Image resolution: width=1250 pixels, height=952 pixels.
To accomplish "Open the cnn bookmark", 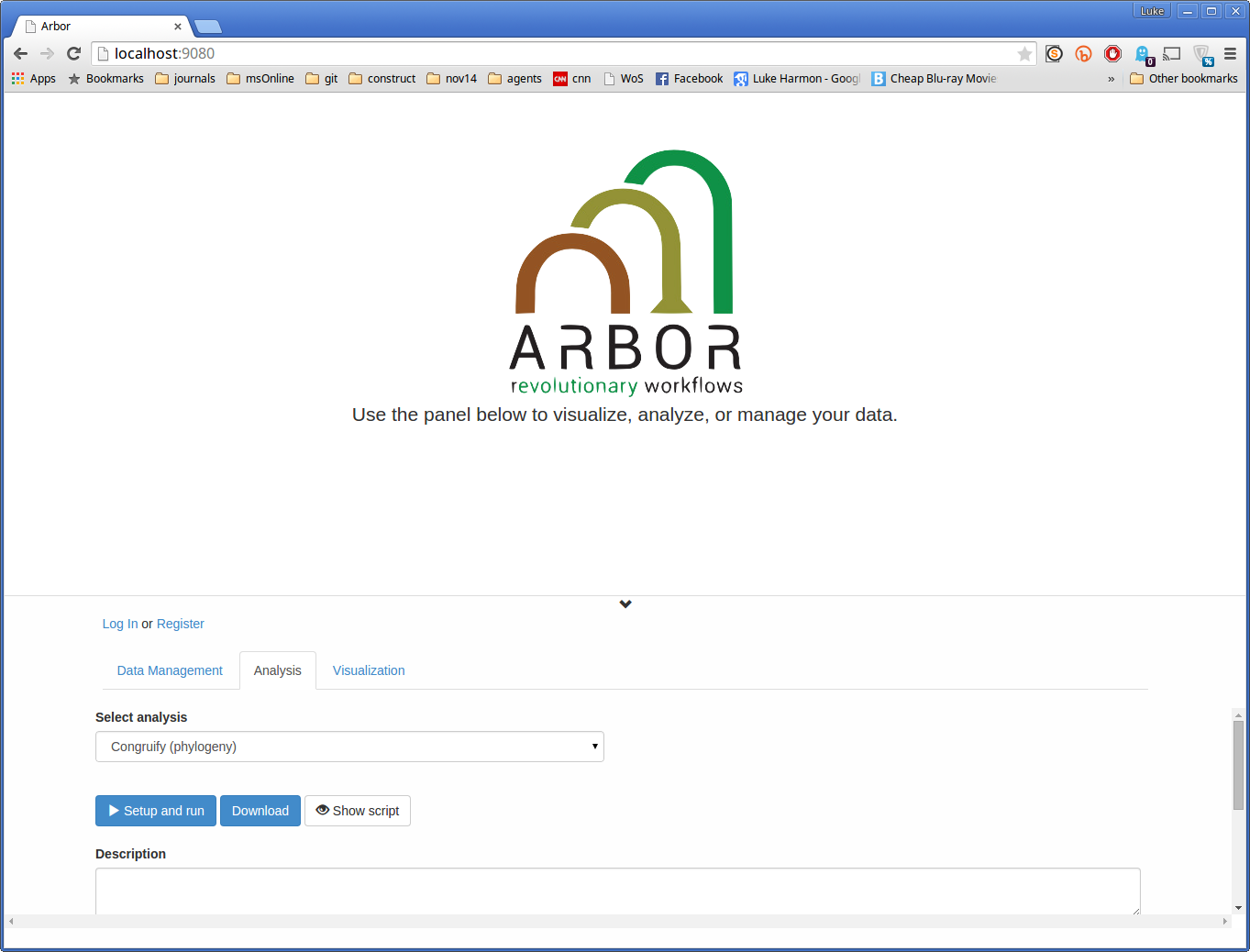I will (572, 79).
